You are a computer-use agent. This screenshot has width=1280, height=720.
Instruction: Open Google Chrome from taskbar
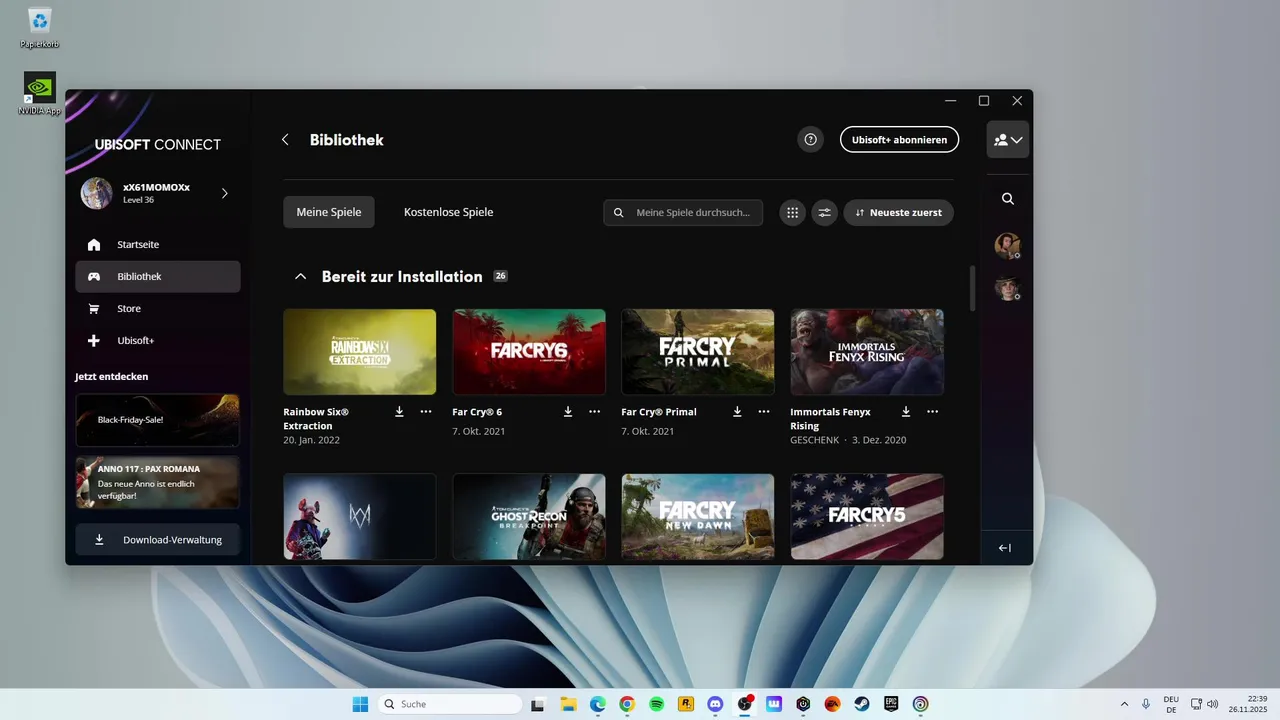coord(627,704)
